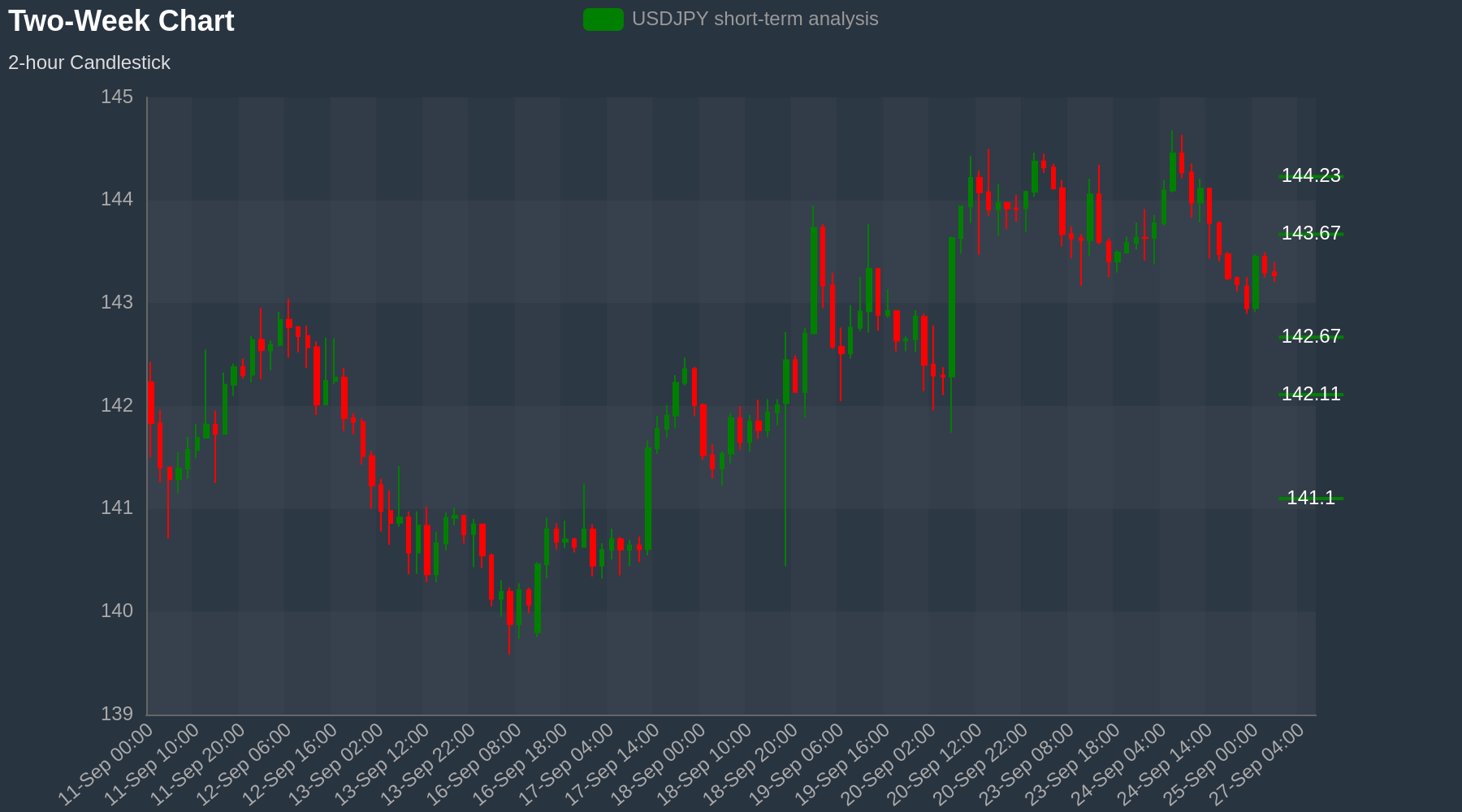This screenshot has height=812, width=1462.
Task: Click the 20-Sep 22:00 x-axis label
Action: (981, 764)
